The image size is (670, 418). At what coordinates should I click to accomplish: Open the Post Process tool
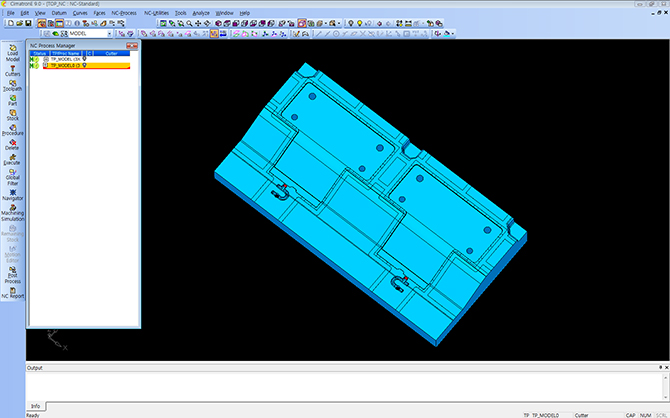[x=12, y=276]
